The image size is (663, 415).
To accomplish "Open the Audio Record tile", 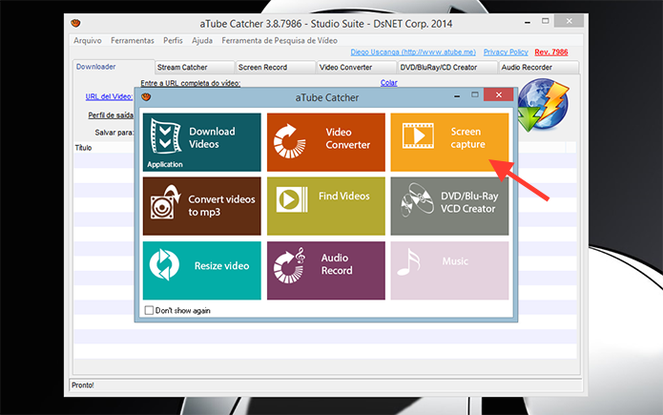I will pos(326,271).
